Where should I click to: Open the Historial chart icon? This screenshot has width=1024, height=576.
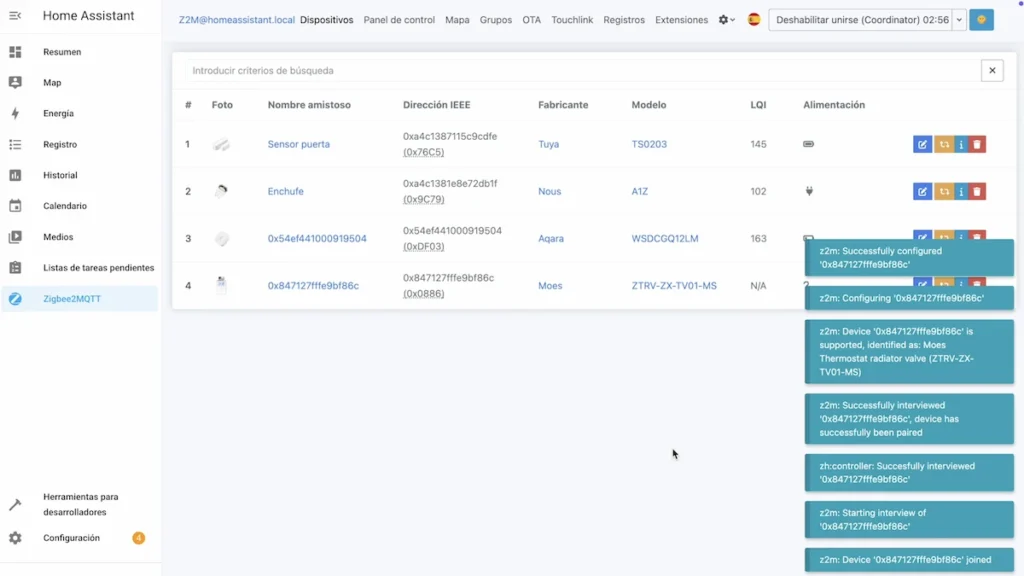pos(15,175)
